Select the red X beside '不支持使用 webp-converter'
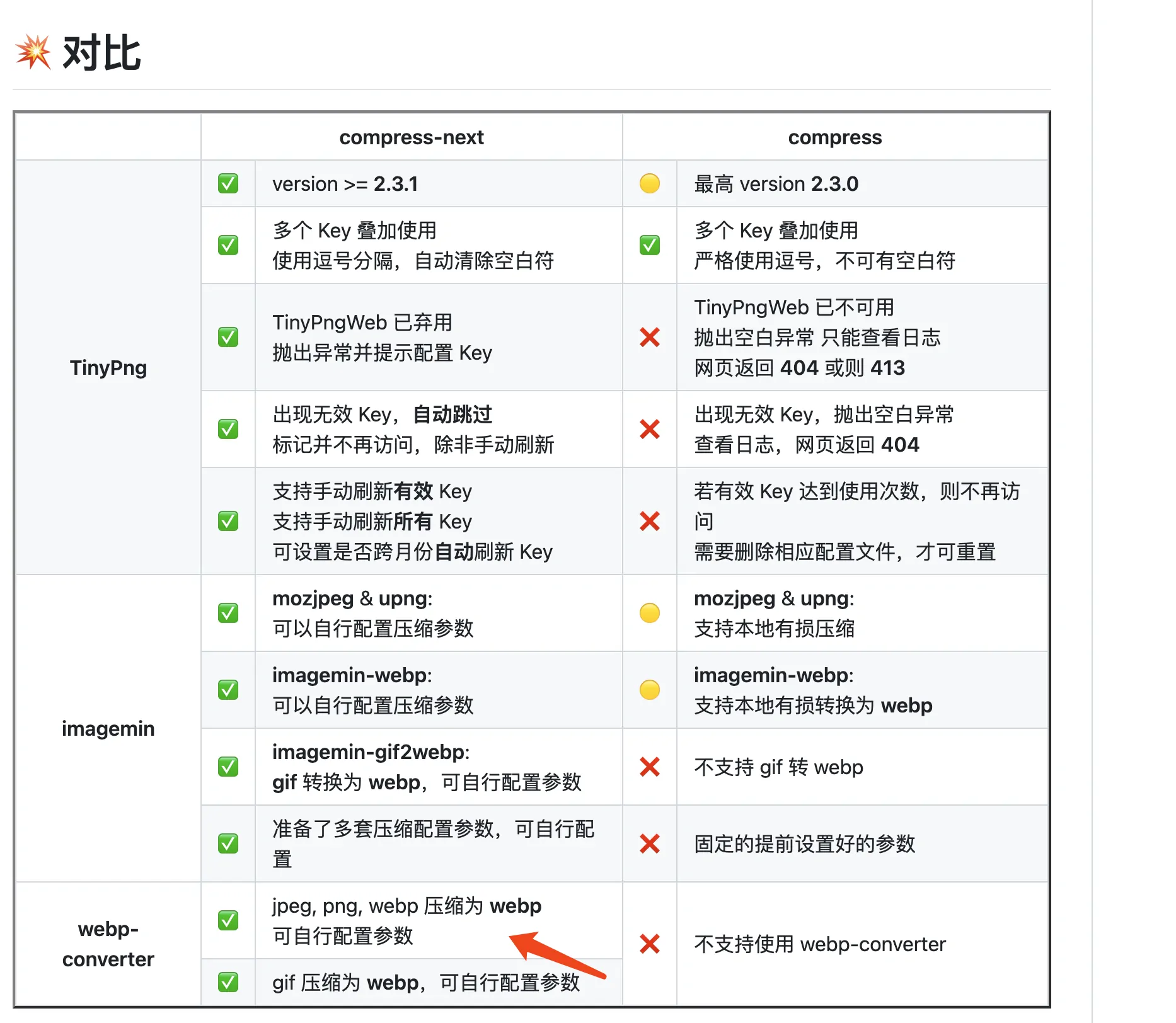 650,944
